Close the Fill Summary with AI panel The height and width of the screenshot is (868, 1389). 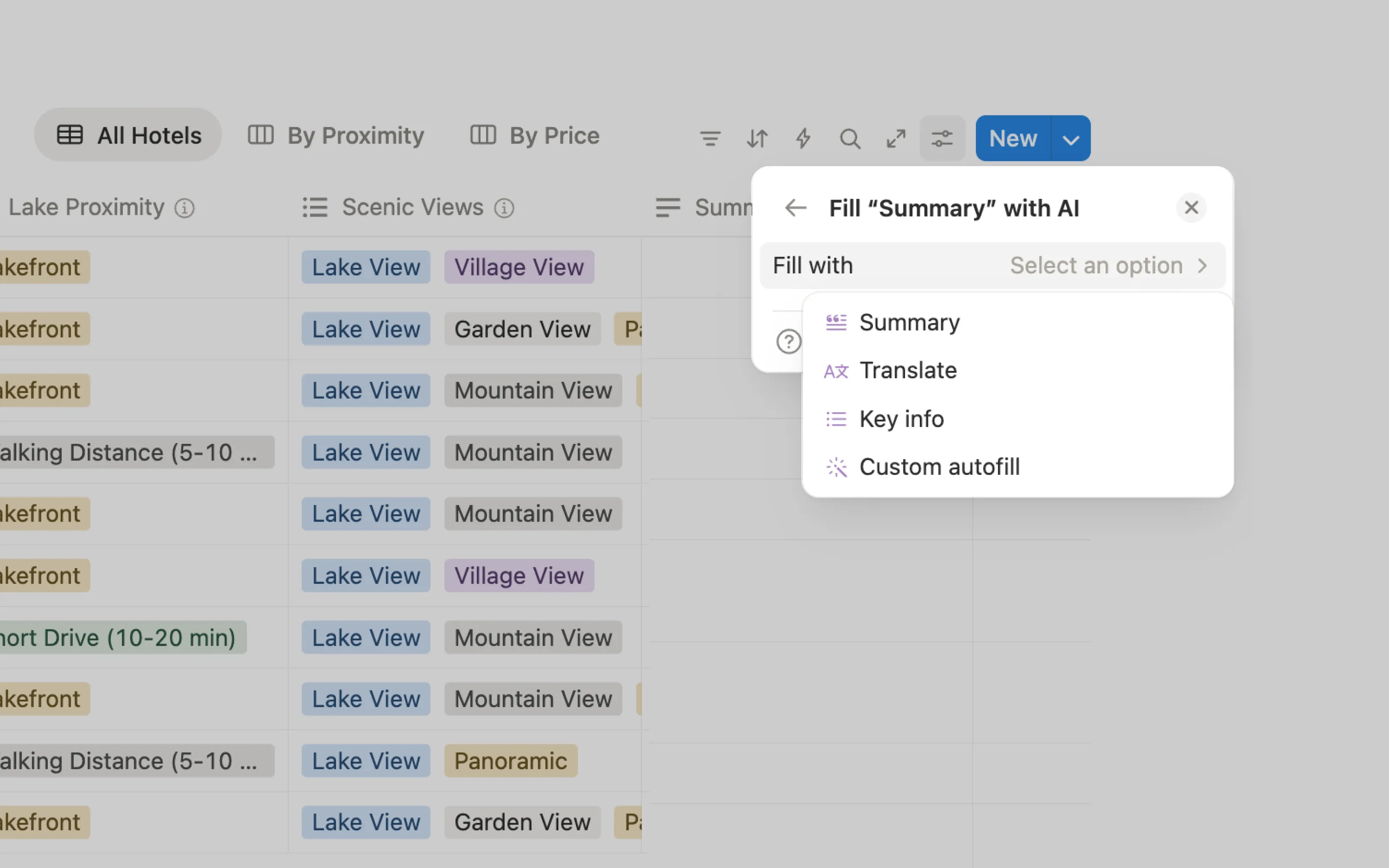tap(1191, 207)
